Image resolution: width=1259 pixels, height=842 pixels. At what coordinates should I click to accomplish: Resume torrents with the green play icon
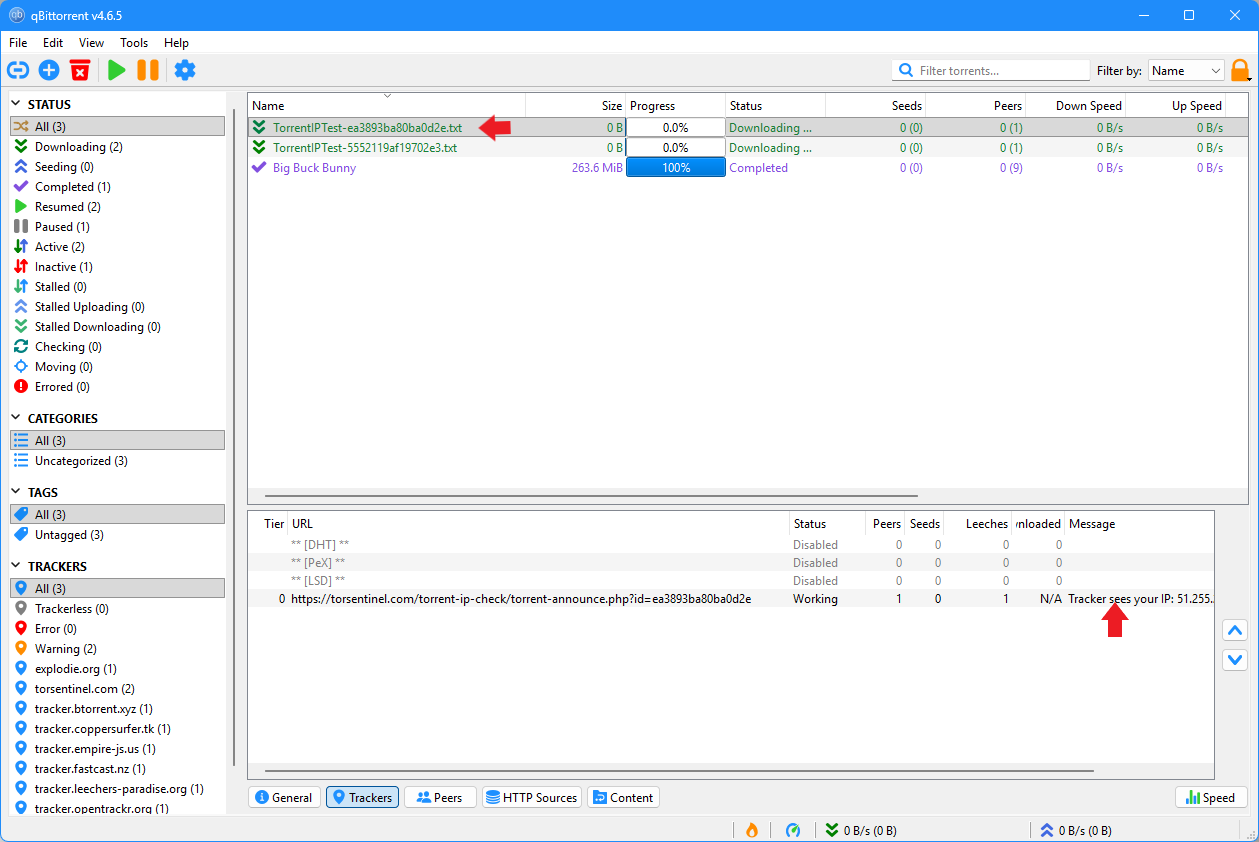(117, 70)
